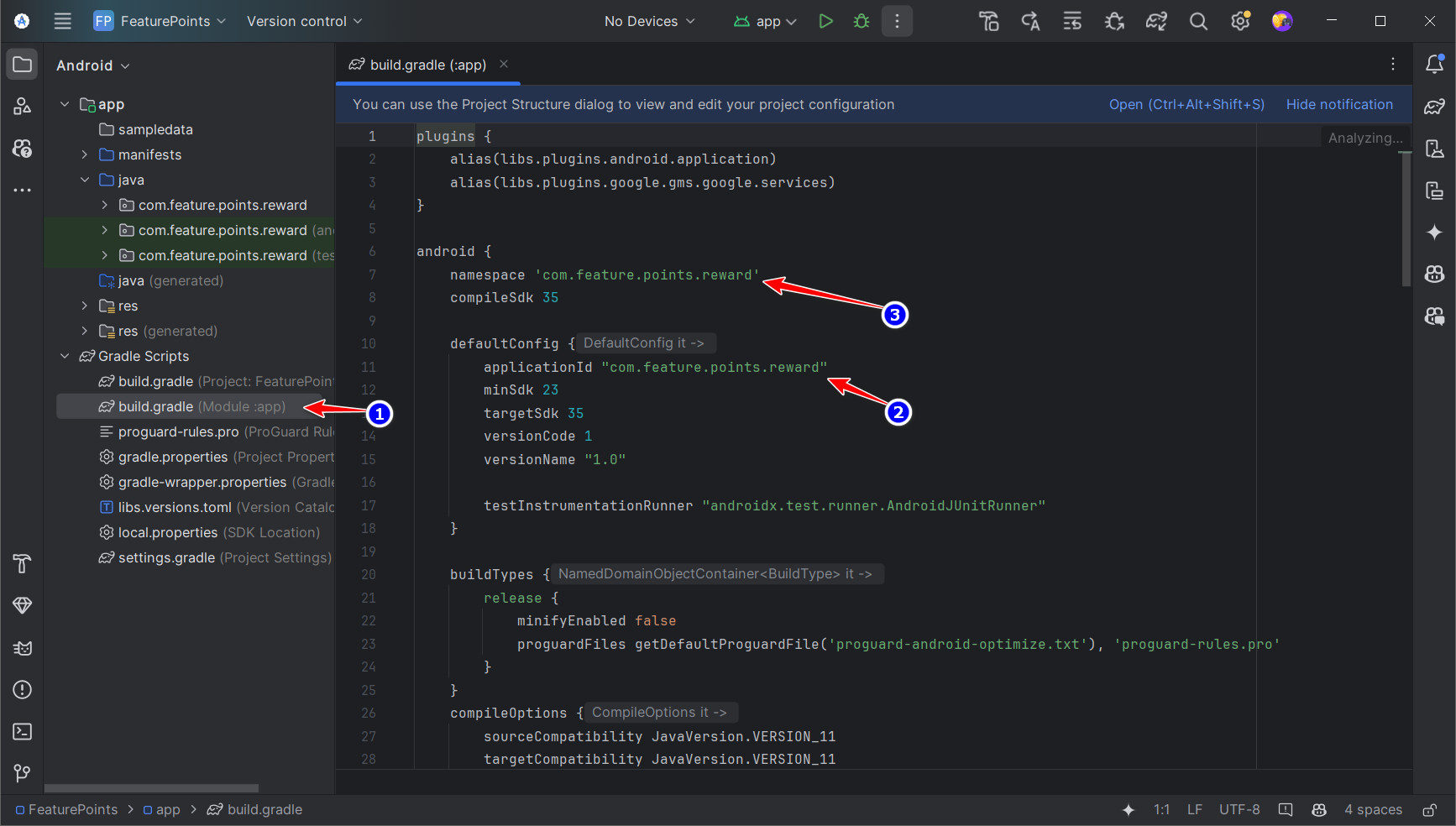Toggle the read-only lock in status bar
The image size is (1456, 826).
click(1429, 810)
